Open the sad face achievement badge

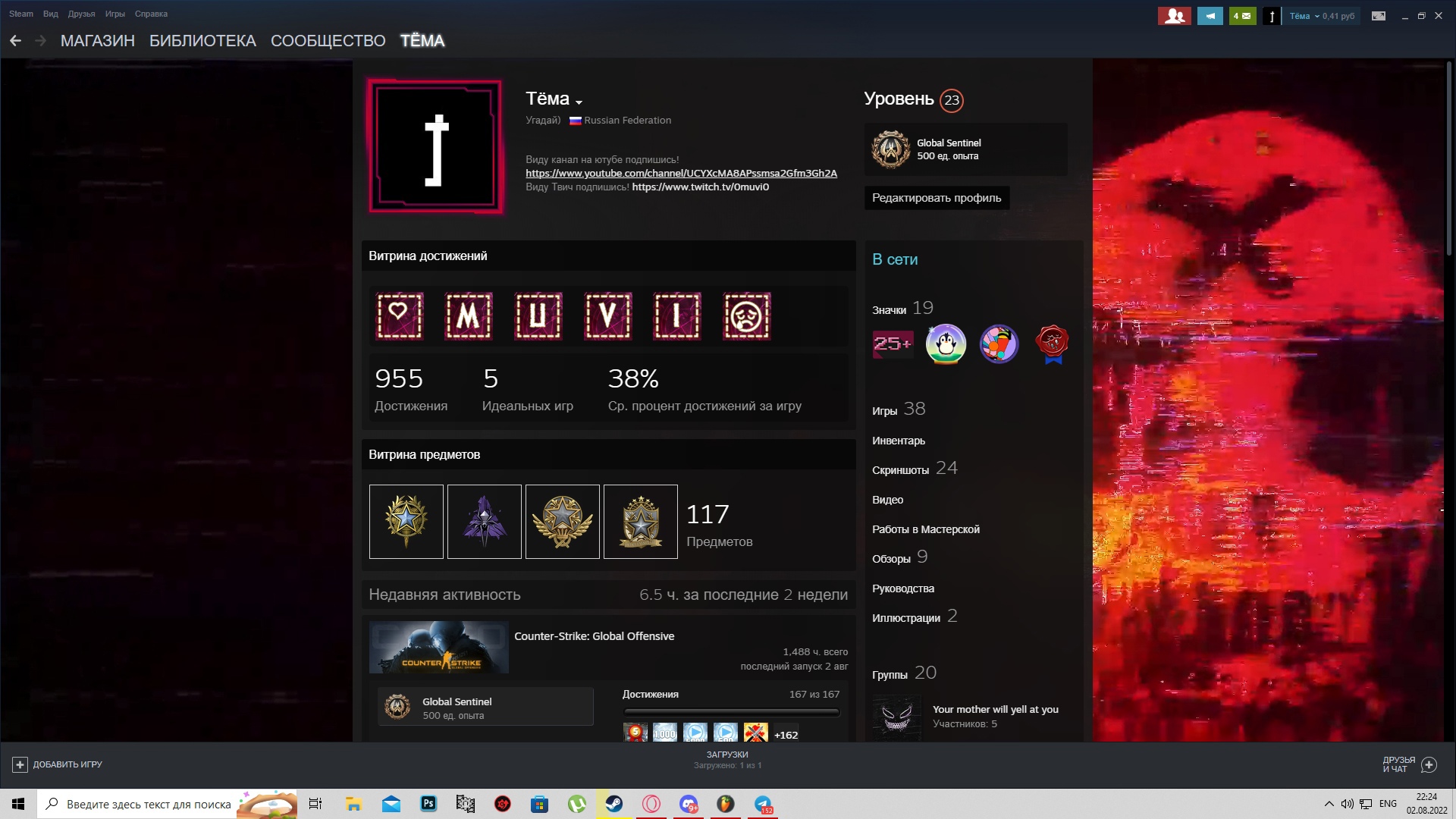pos(747,316)
